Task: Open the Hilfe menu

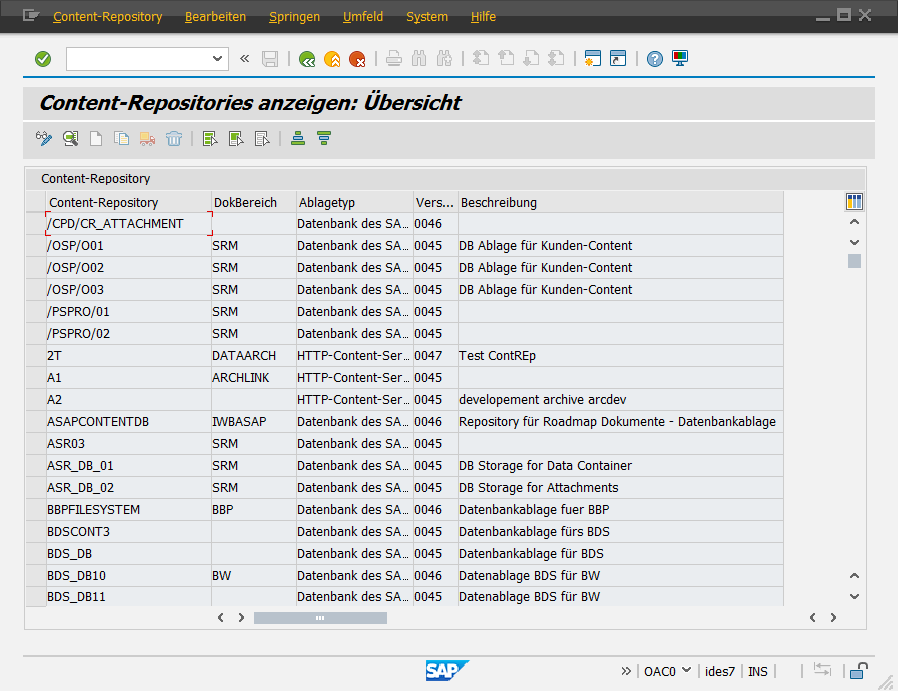Action: pos(483,17)
